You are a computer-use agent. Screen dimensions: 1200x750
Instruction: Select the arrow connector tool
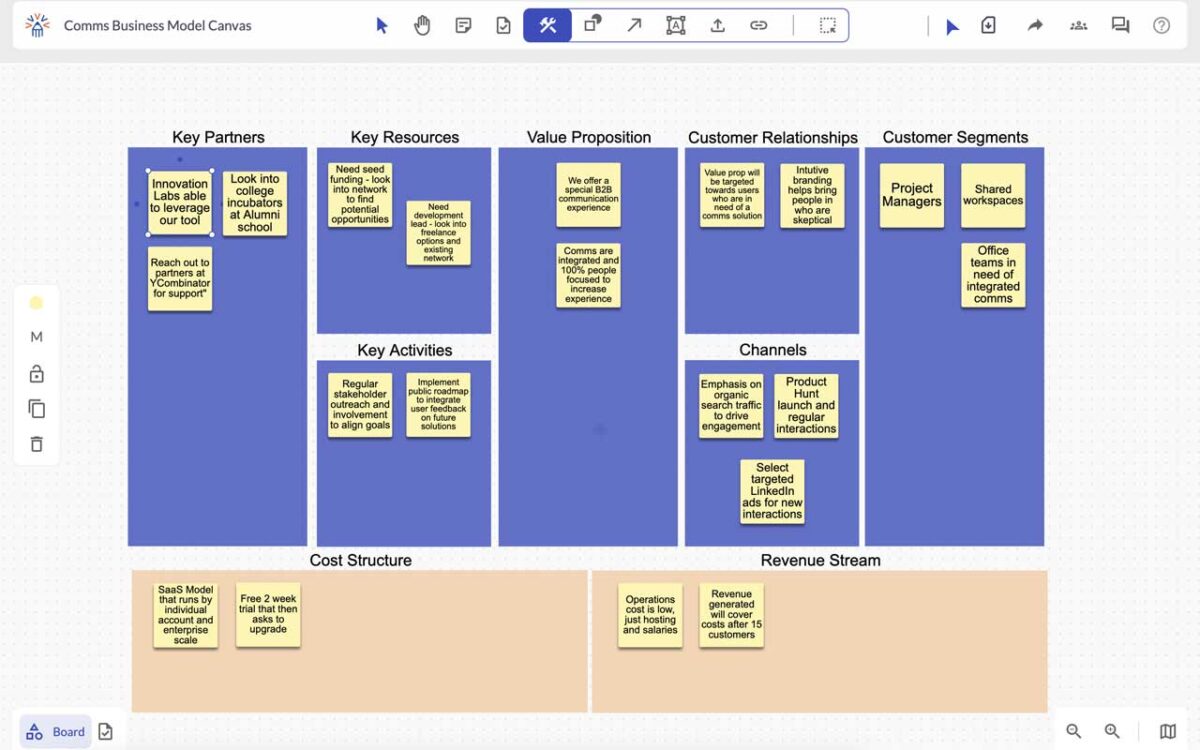[x=634, y=26]
